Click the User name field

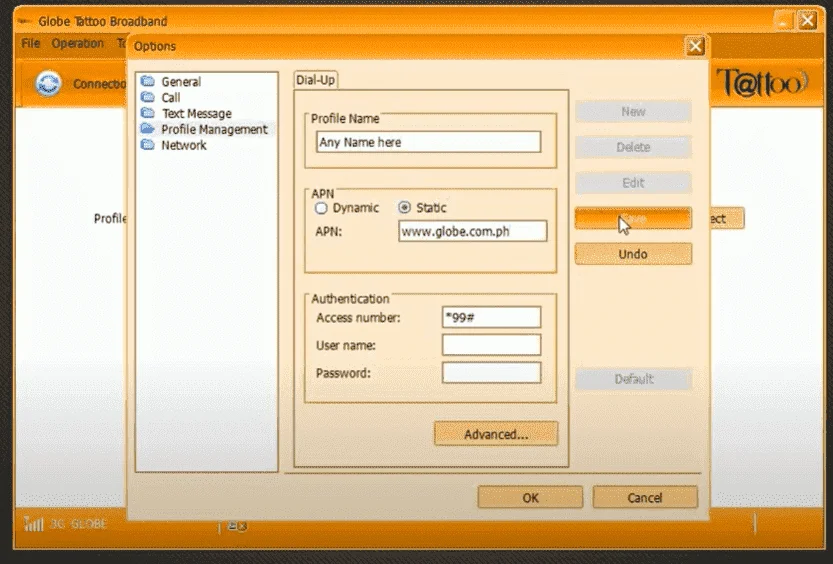pyautogui.click(x=491, y=345)
